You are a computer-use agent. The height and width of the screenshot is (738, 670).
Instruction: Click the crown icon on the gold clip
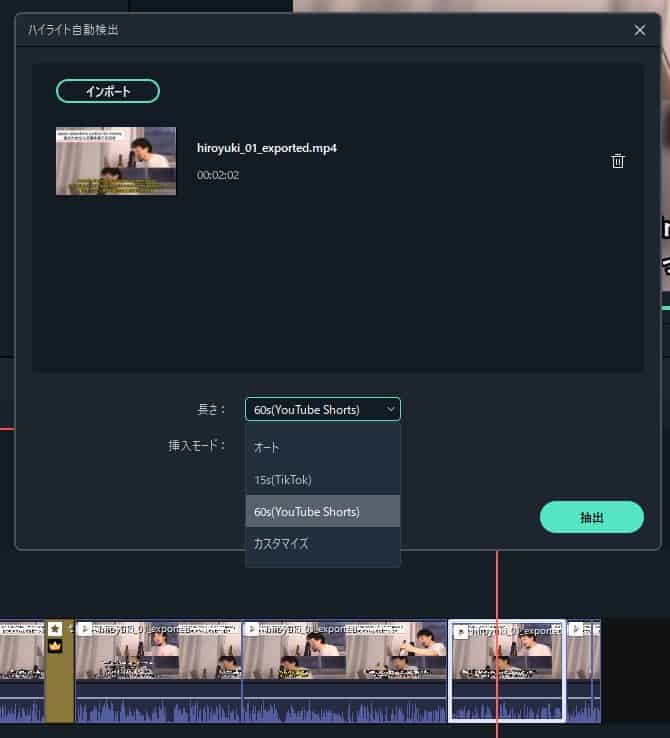pyautogui.click(x=55, y=646)
